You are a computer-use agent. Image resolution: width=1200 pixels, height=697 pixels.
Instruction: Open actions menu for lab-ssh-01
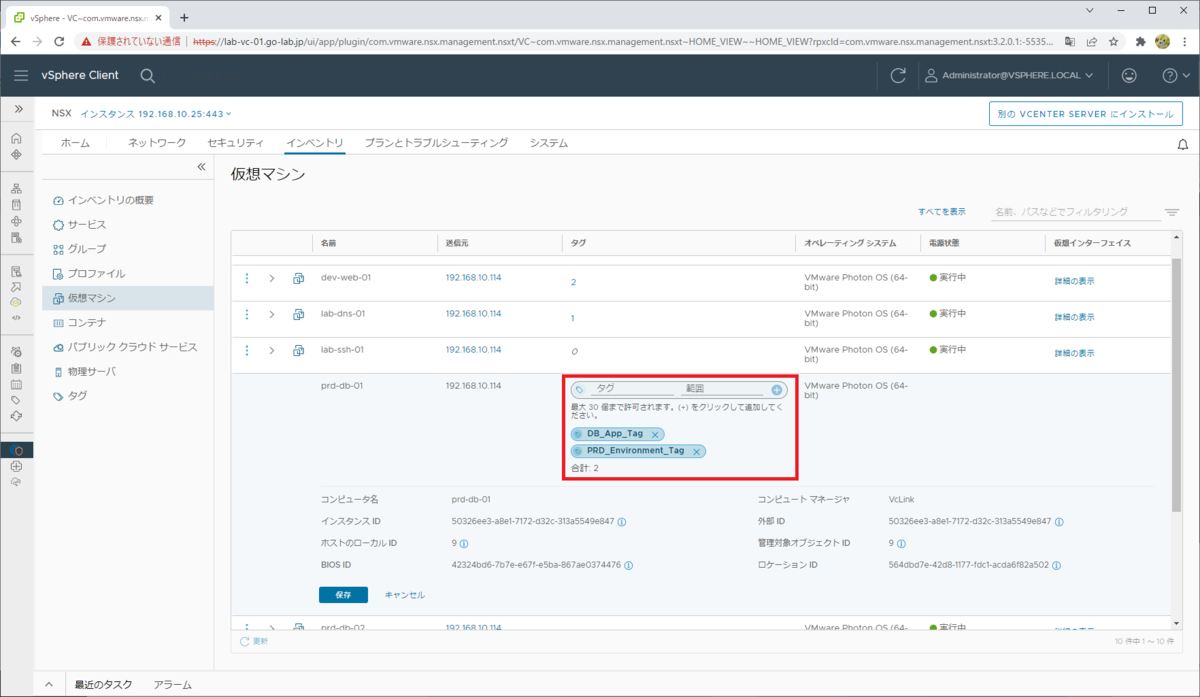pyautogui.click(x=247, y=350)
